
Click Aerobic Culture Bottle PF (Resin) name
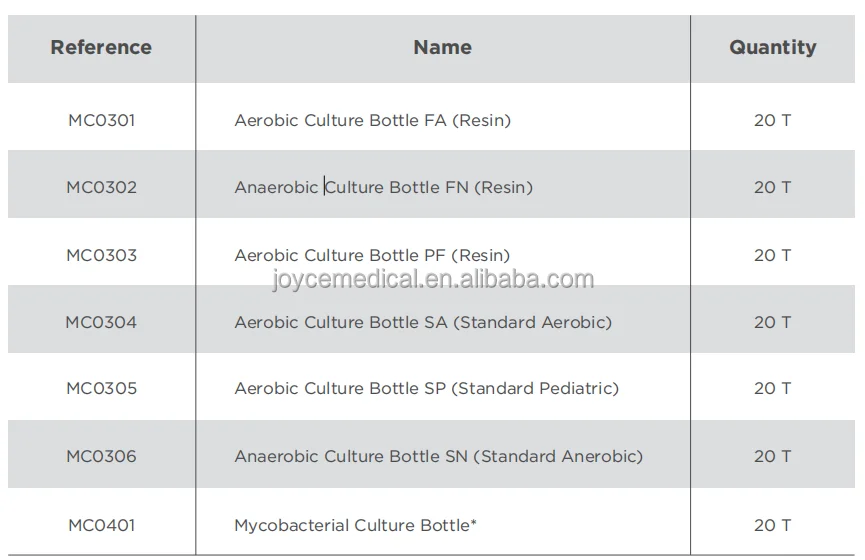pos(372,255)
